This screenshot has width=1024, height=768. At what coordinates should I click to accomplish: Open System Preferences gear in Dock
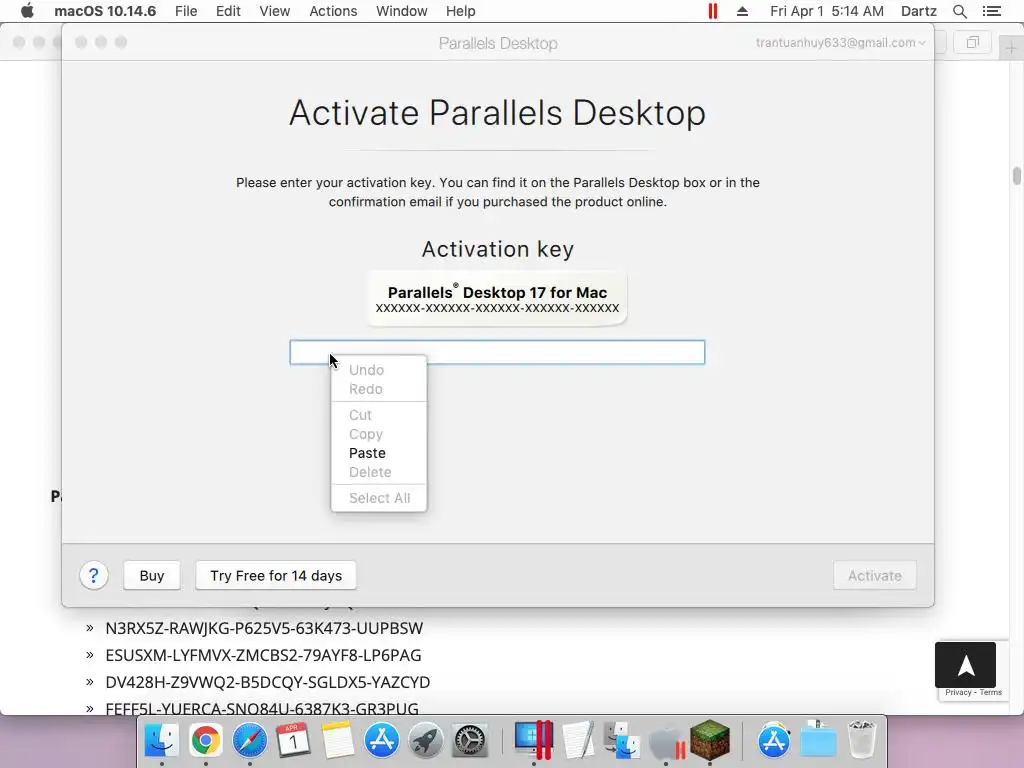(470, 740)
